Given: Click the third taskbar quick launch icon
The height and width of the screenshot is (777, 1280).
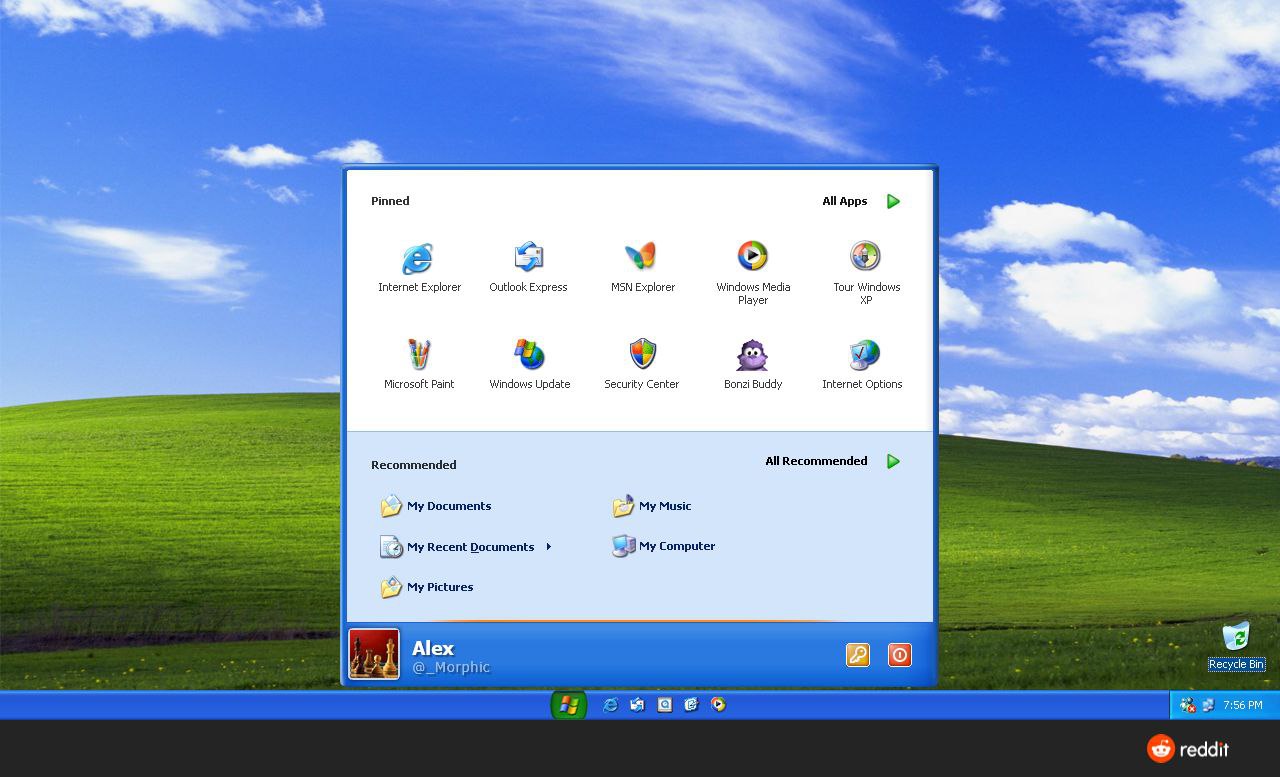Looking at the screenshot, I should click(664, 705).
